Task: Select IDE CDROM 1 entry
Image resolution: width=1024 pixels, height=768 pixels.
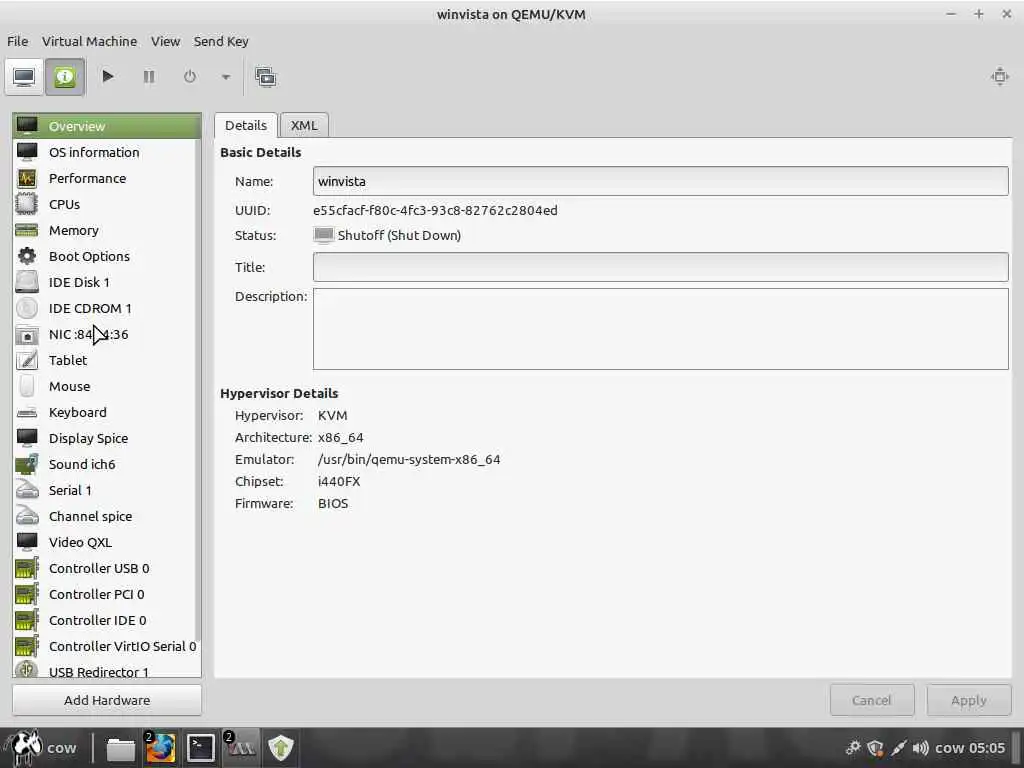Action: pos(106,308)
